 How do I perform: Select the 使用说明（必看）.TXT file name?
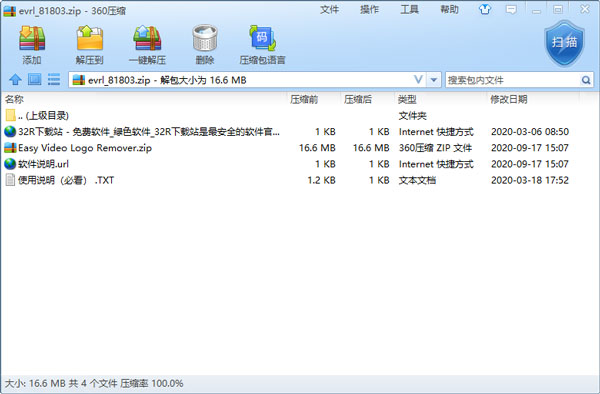[66, 180]
